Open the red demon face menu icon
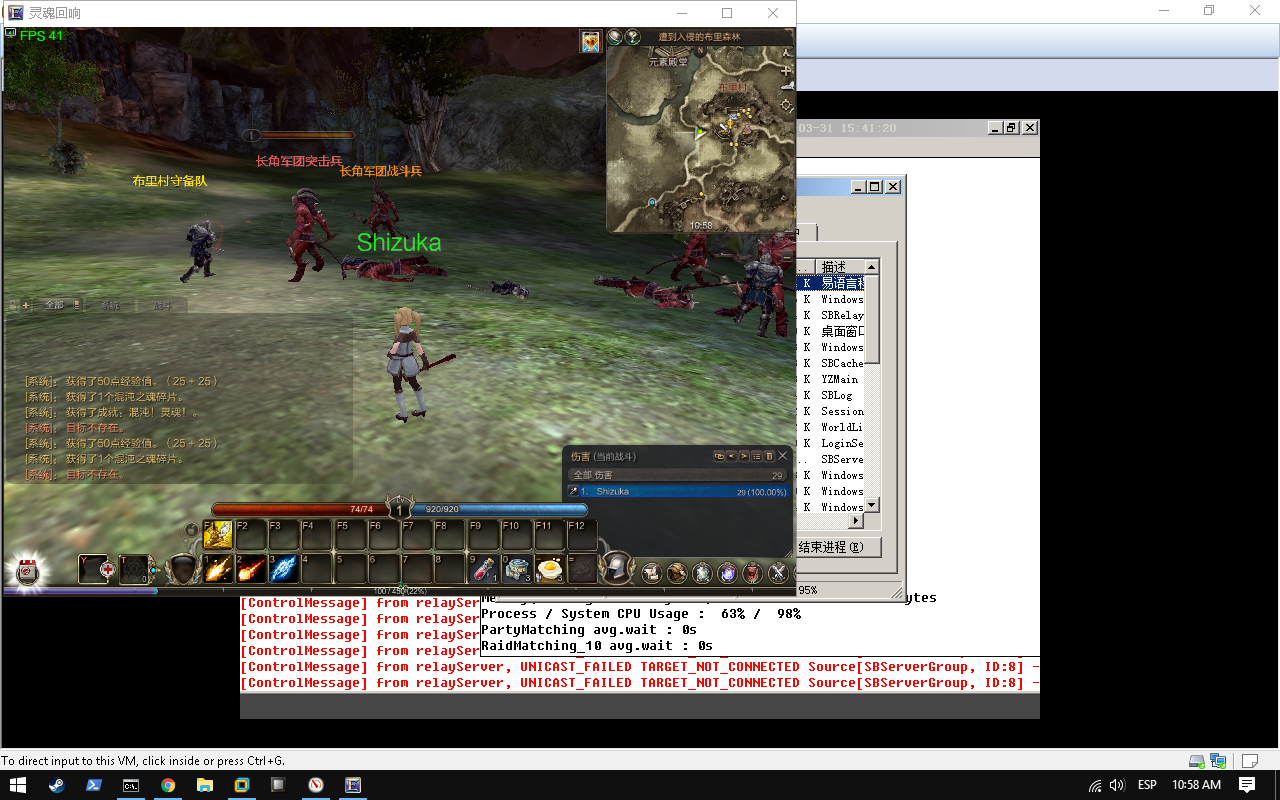 coord(753,572)
